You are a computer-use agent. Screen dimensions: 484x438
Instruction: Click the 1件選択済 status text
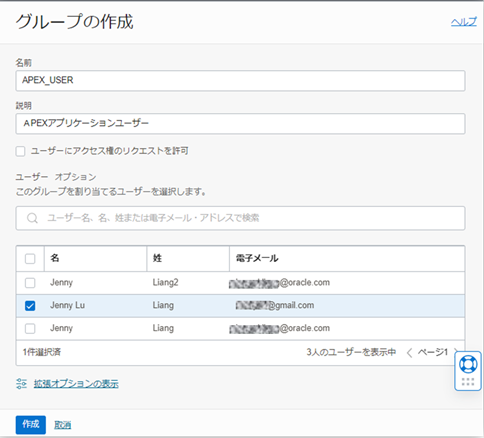[42, 352]
